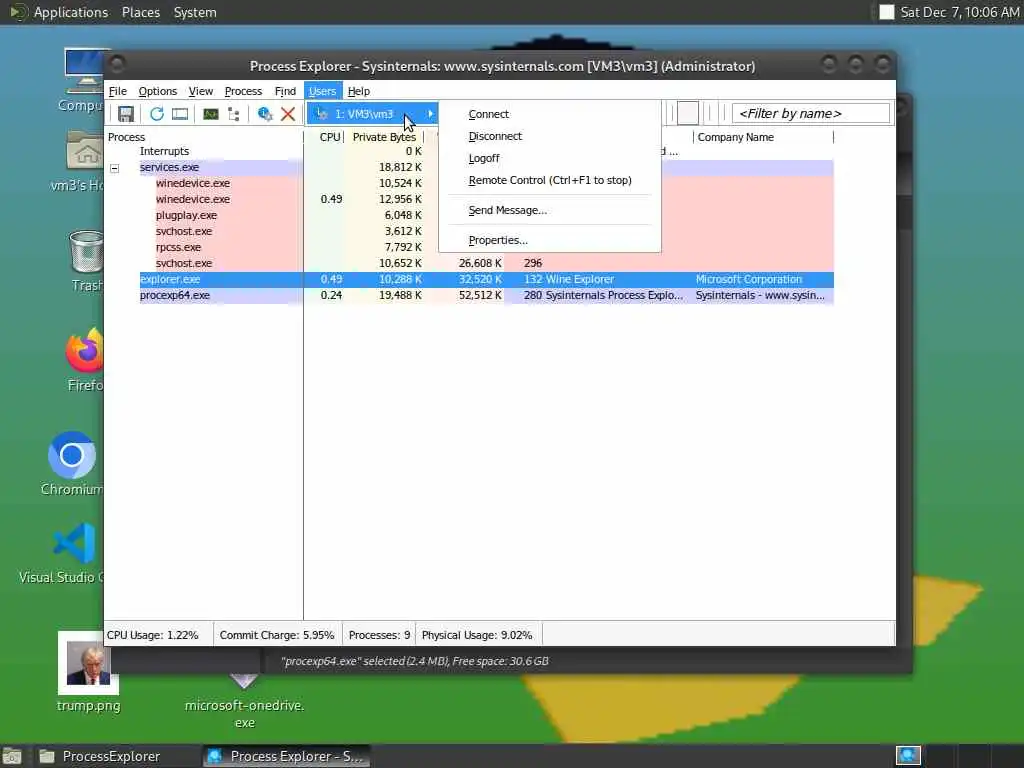The image size is (1024, 768).
Task: Select the services.exe process row
Action: pyautogui.click(x=470, y=167)
